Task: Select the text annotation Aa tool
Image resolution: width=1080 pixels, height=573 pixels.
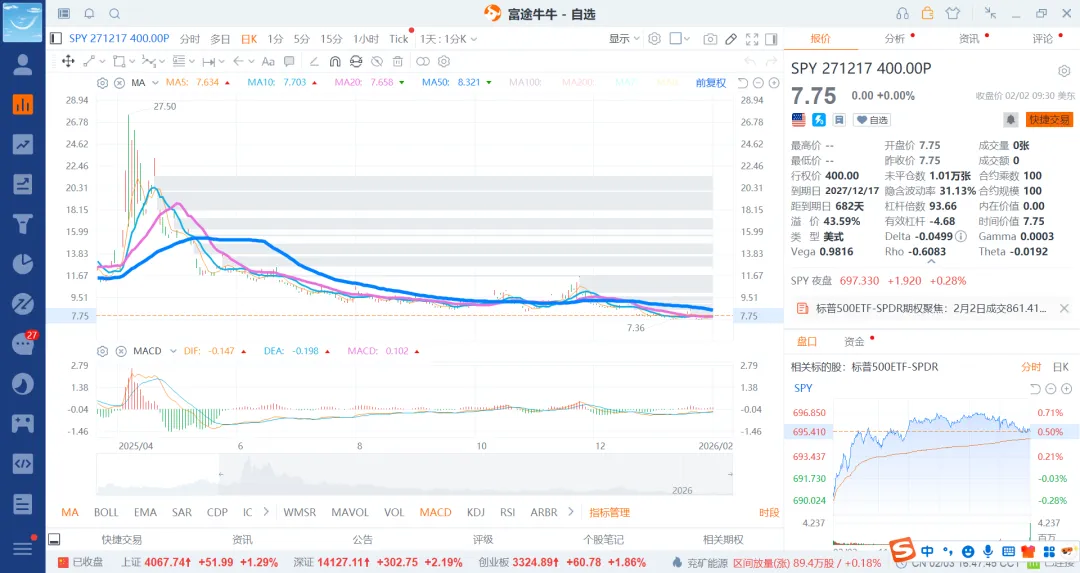Action: (268, 62)
